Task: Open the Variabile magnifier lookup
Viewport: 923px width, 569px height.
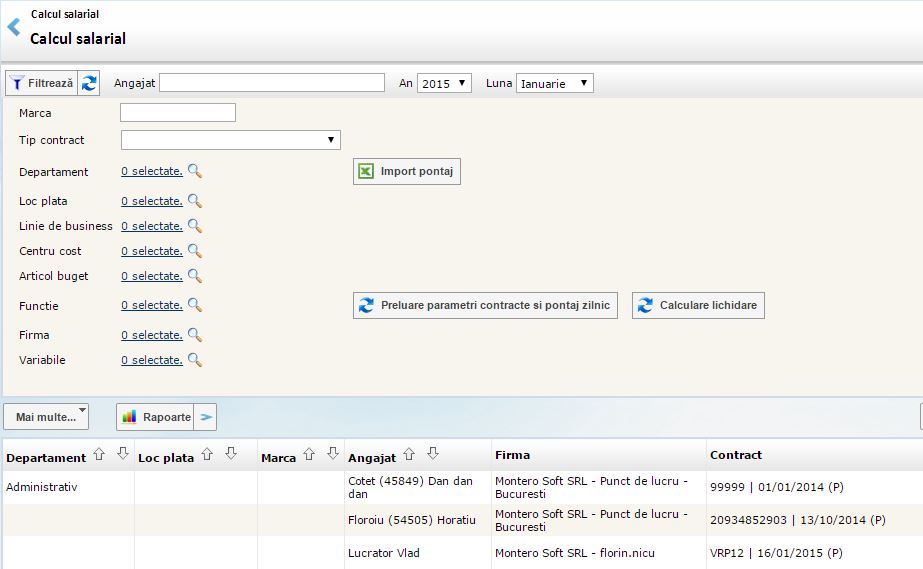Action: coord(195,360)
